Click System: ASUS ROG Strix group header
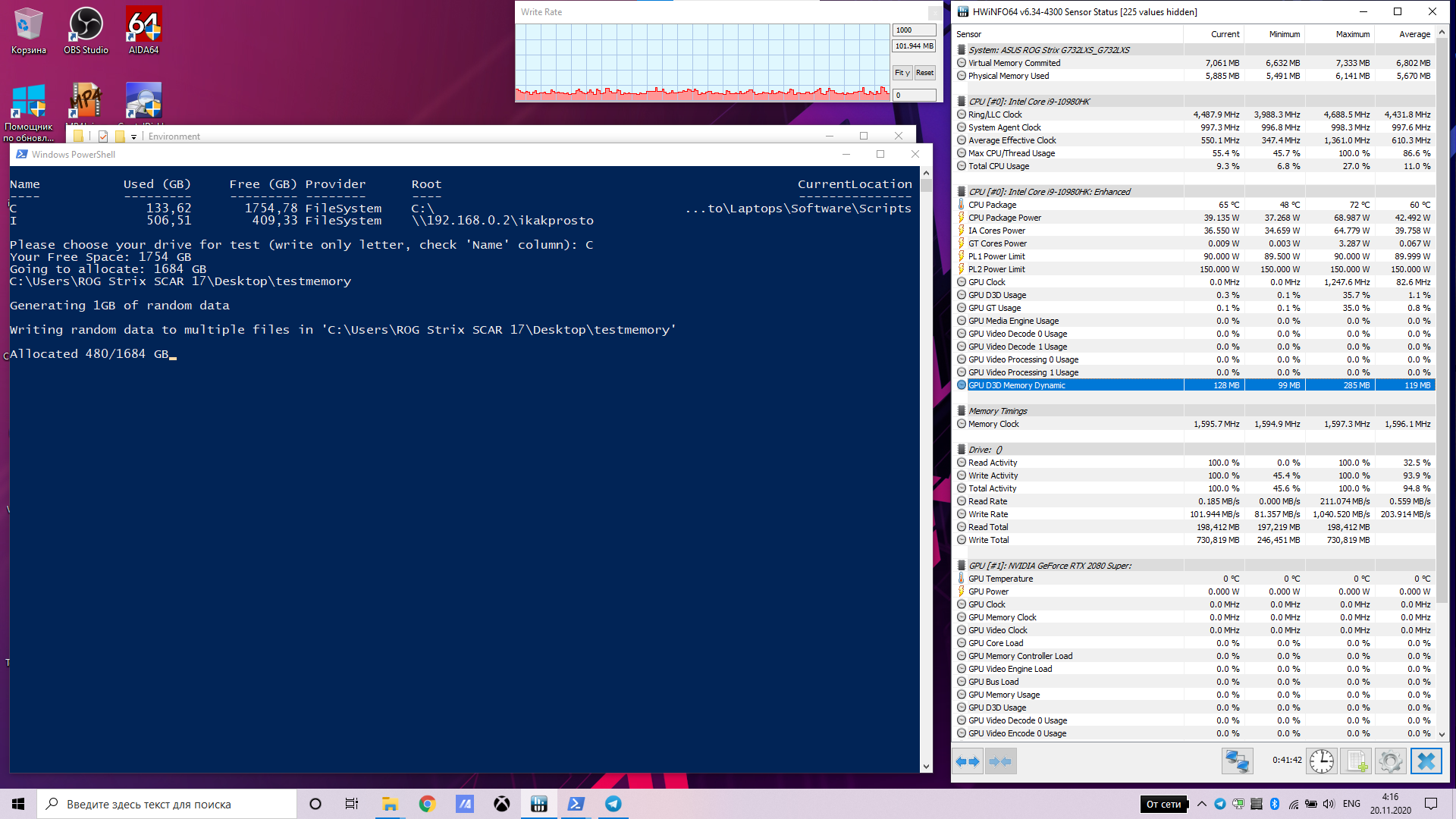The image size is (1456, 819). [1194, 50]
